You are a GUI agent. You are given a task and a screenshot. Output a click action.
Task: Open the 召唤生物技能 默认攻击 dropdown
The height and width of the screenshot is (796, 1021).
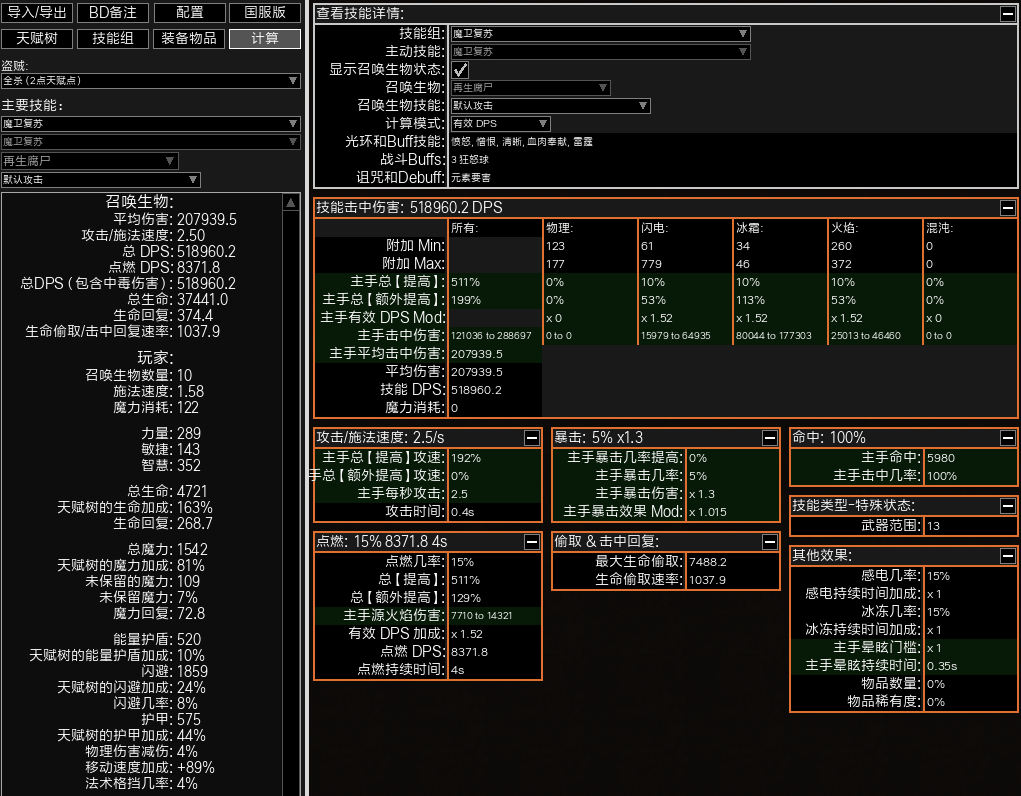tap(550, 106)
